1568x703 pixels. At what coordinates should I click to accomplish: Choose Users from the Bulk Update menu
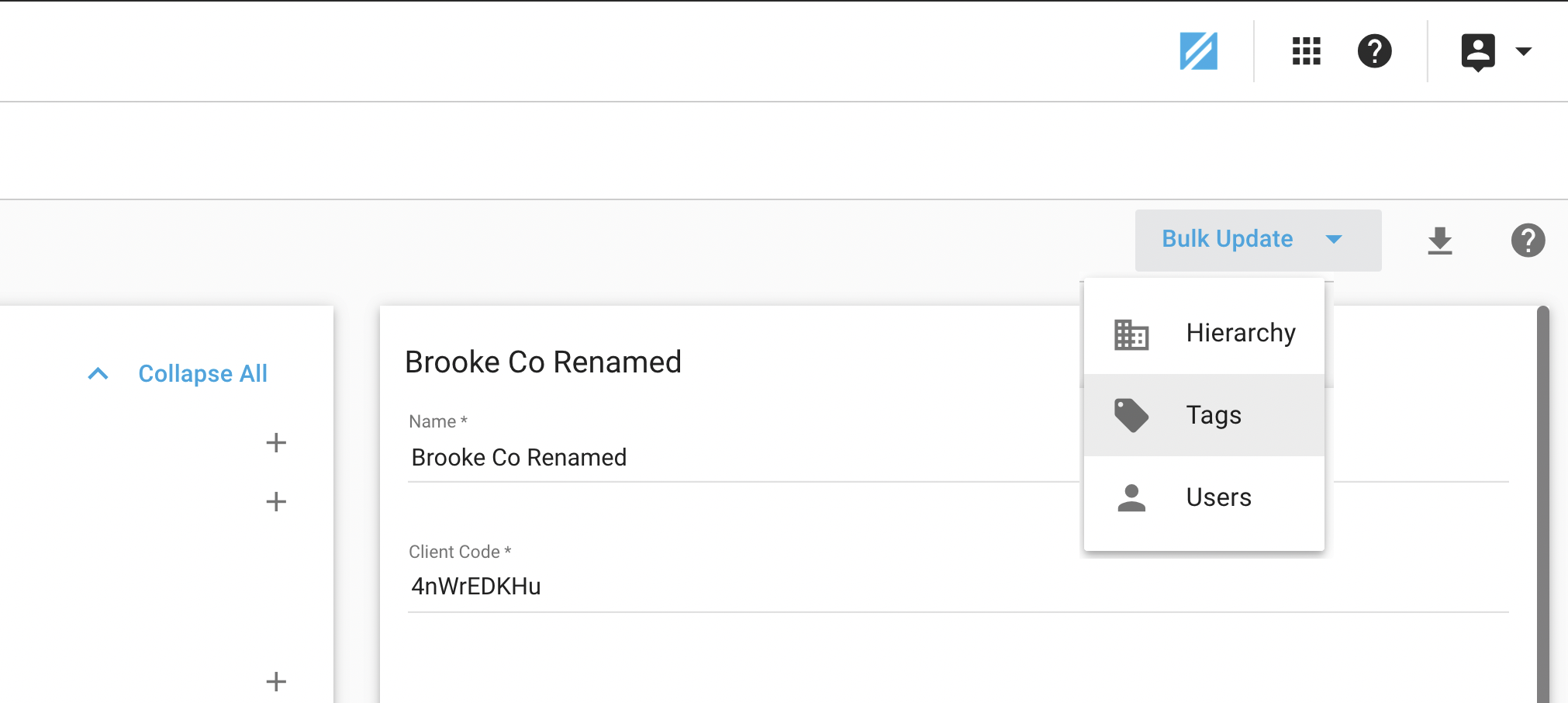point(1217,497)
